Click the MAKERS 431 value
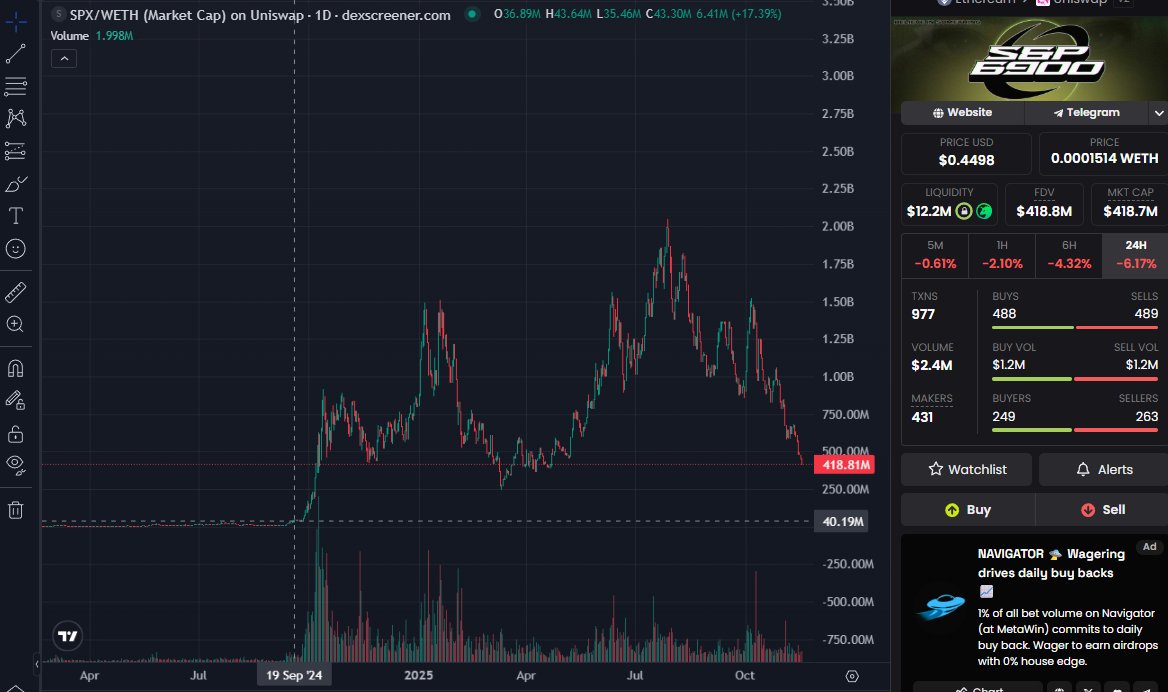The width and height of the screenshot is (1168, 692). [922, 417]
